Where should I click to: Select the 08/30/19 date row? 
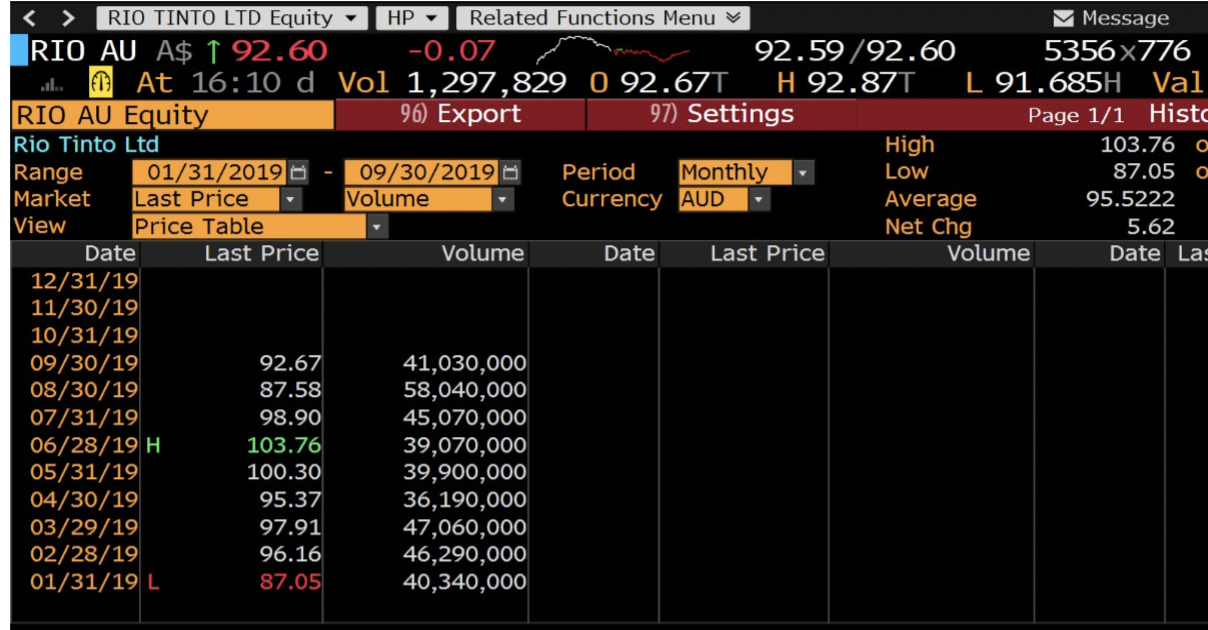point(84,390)
